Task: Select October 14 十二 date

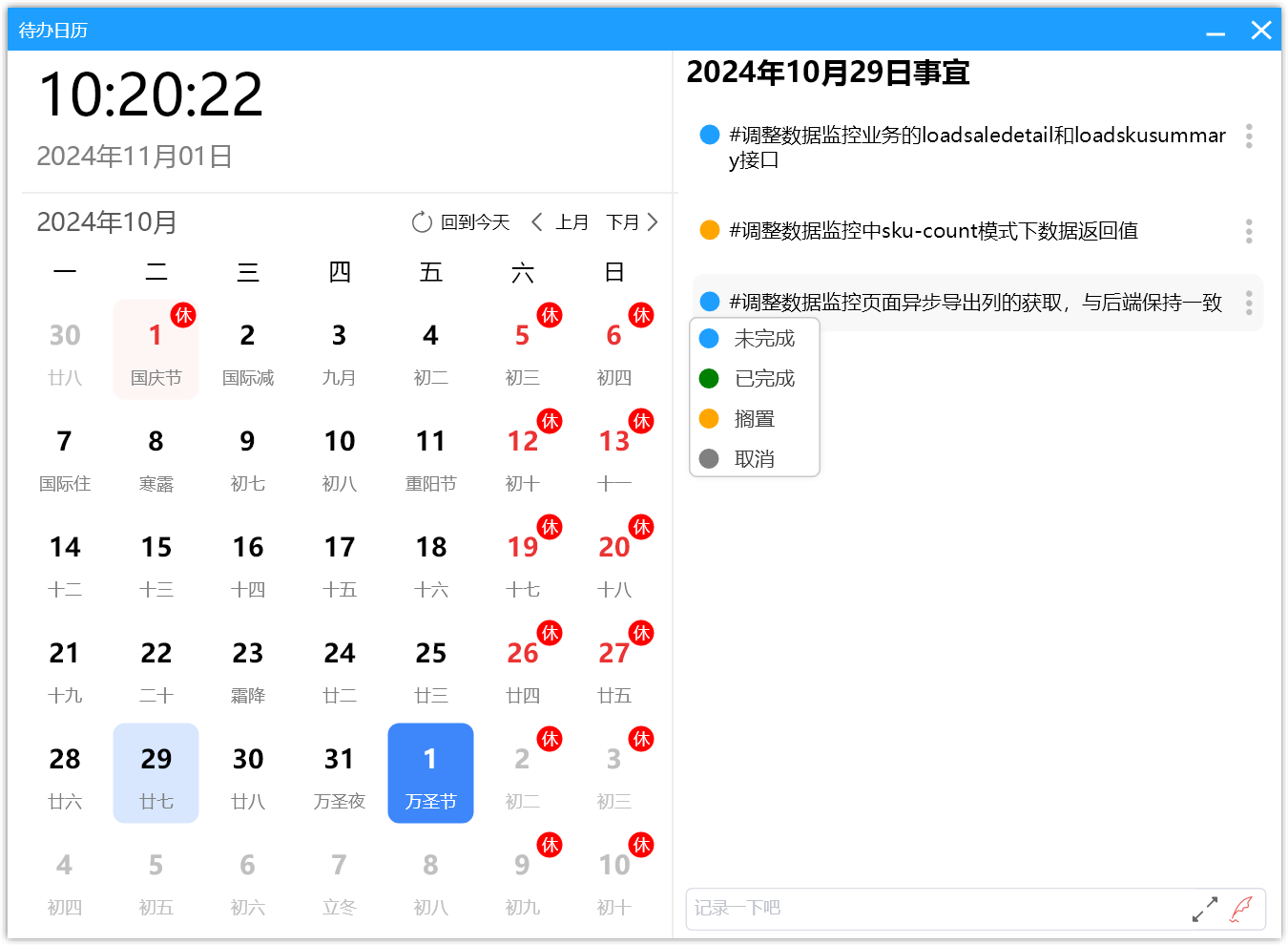Action: click(65, 561)
